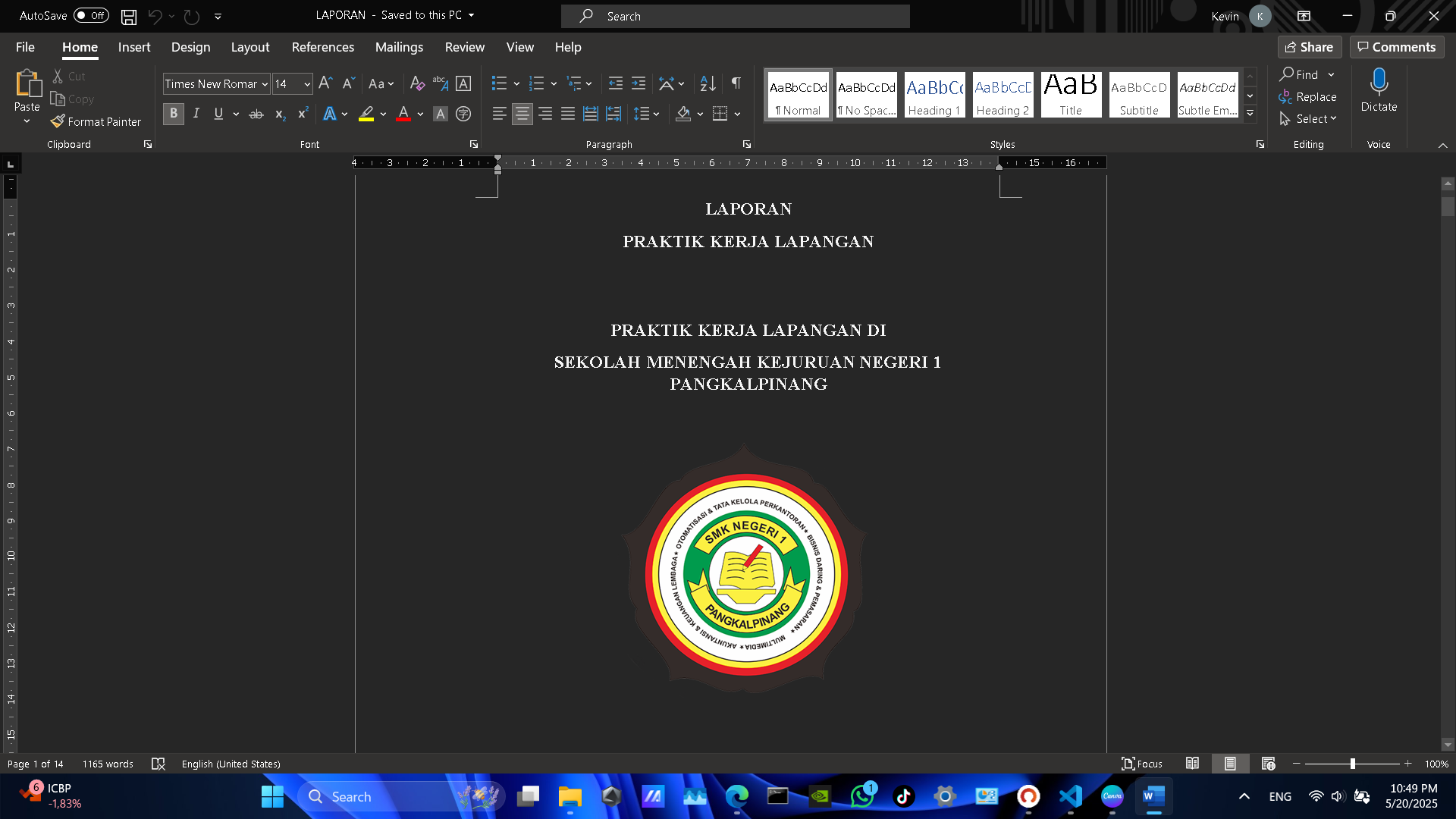Click the Word title bar search box
The width and height of the screenshot is (1456, 819).
[x=735, y=16]
